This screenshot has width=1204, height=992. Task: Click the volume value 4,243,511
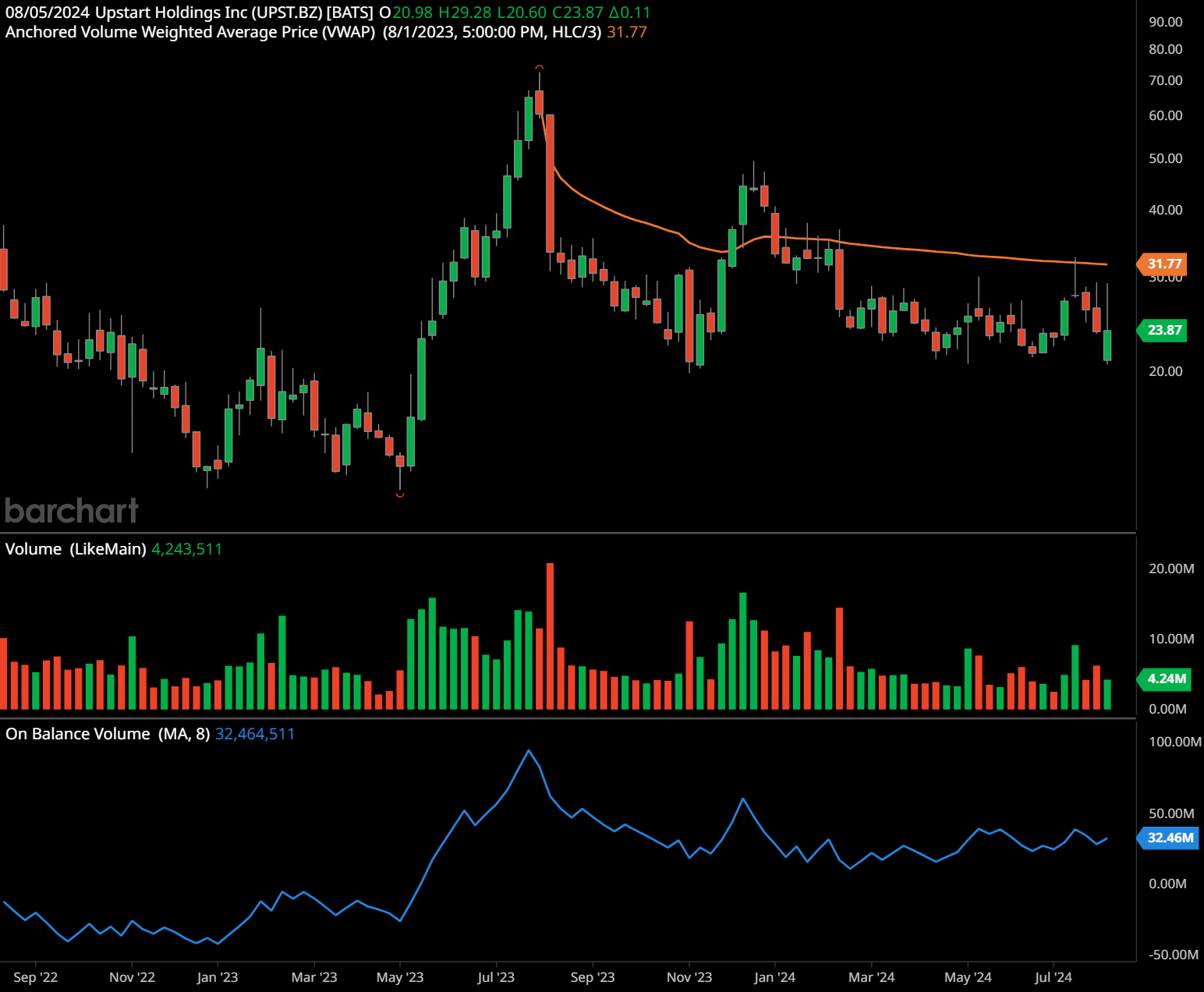click(x=187, y=549)
